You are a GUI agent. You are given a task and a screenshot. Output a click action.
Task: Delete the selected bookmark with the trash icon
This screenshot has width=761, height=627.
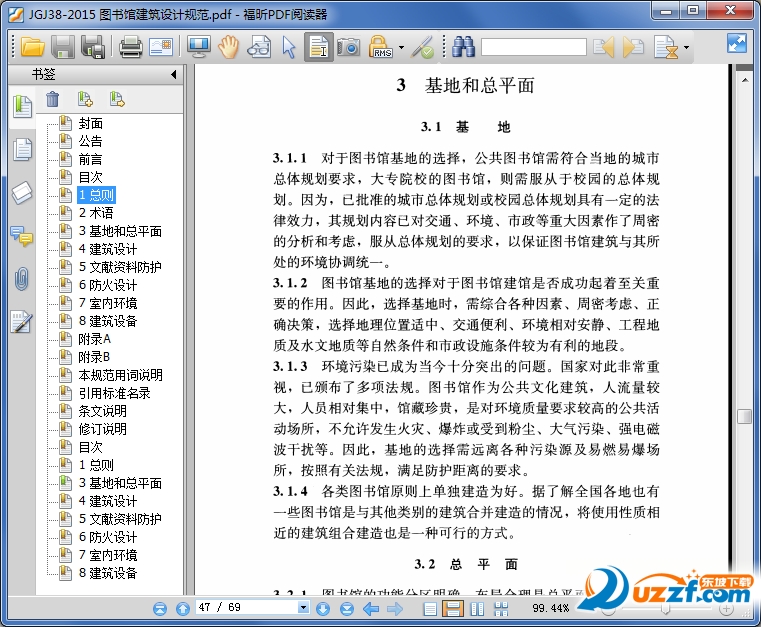coord(52,99)
